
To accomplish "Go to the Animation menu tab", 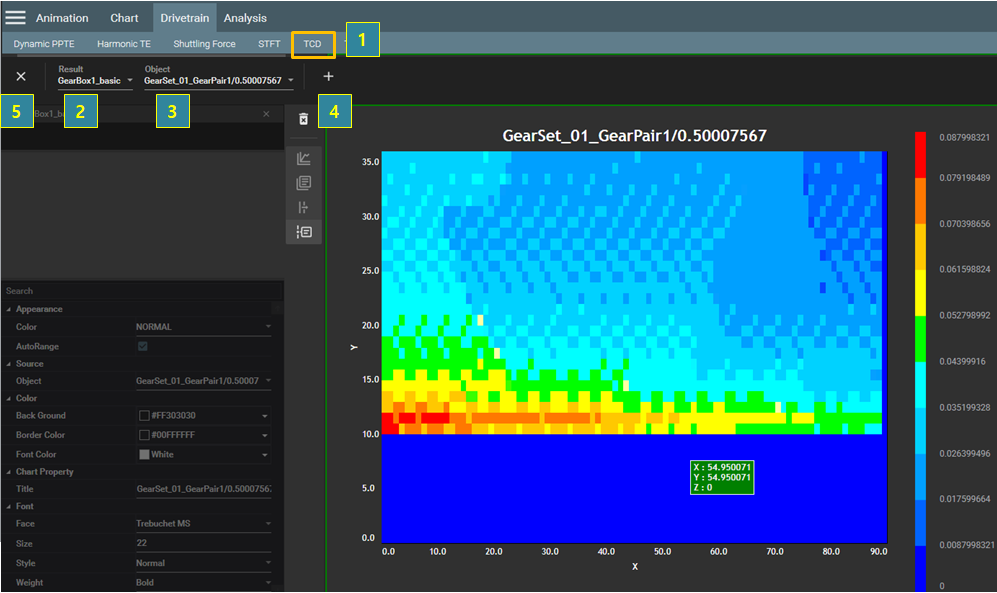I will 62,18.
